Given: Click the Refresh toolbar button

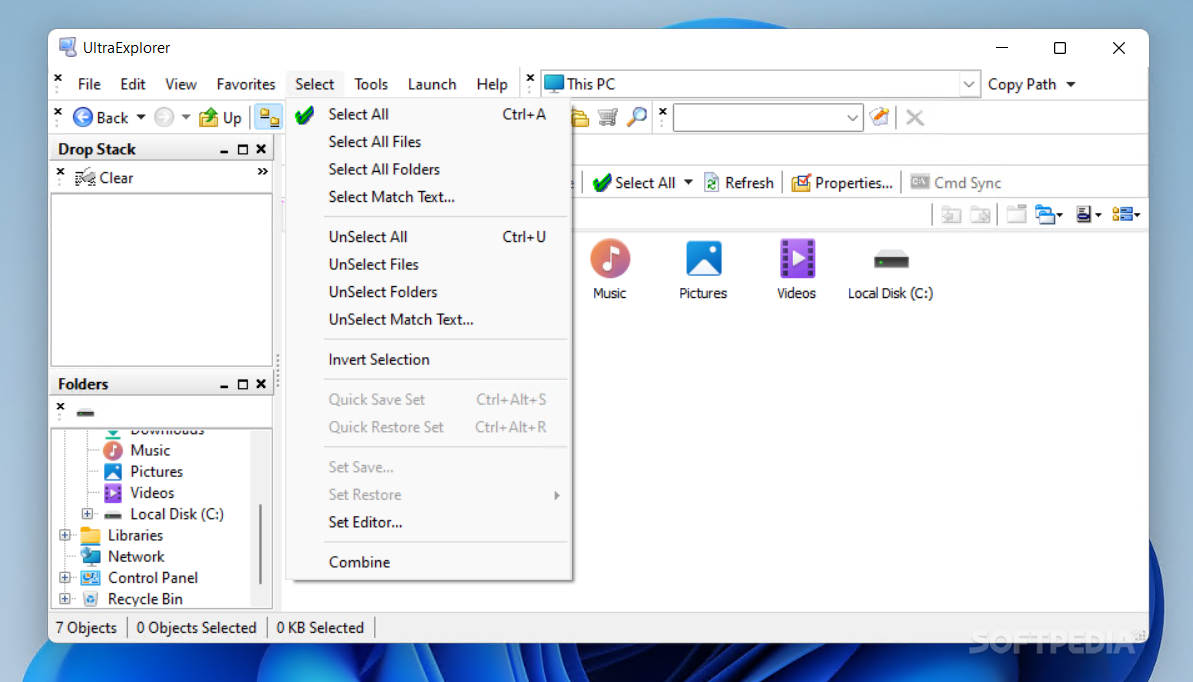Looking at the screenshot, I should pyautogui.click(x=739, y=183).
